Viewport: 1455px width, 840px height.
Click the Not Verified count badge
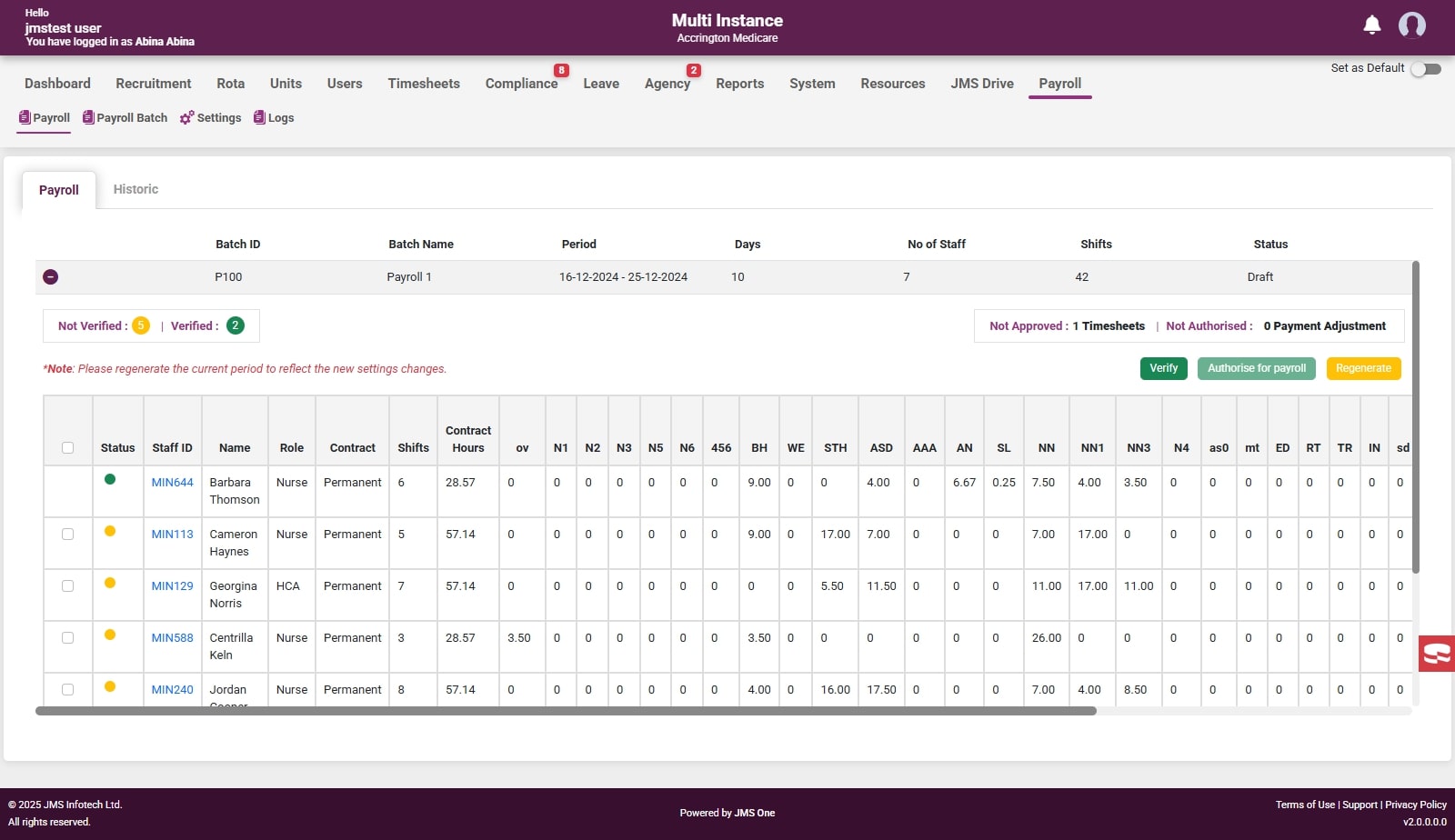pos(141,325)
